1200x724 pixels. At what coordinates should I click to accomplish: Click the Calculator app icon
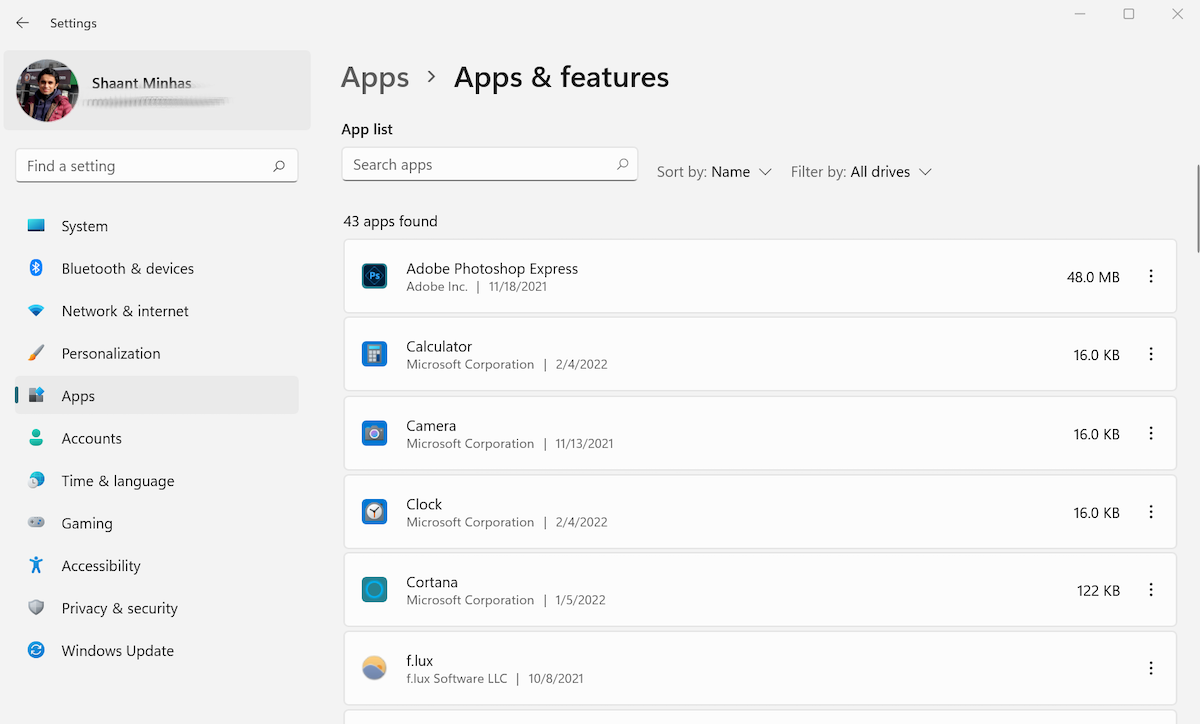coord(374,354)
